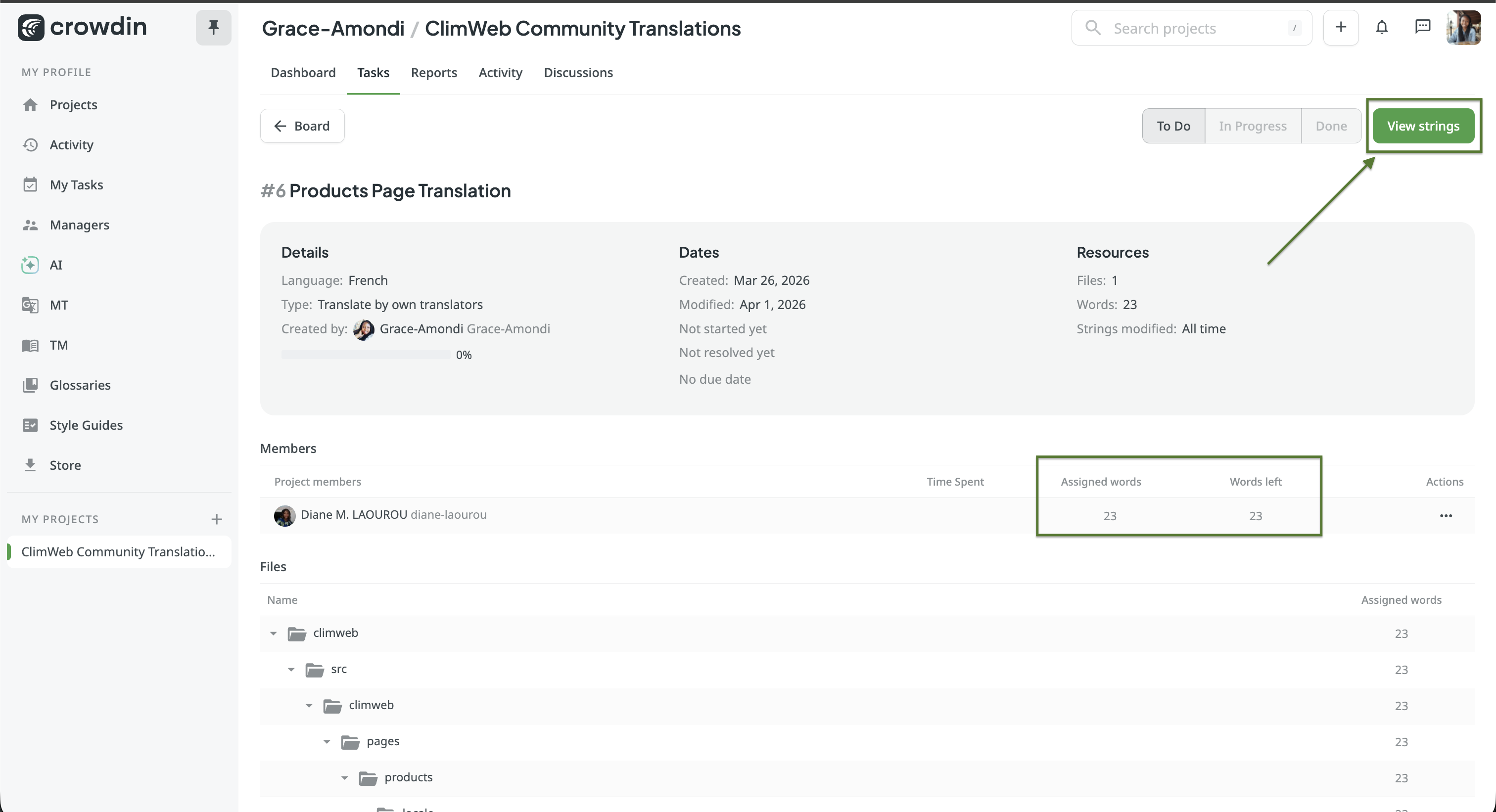This screenshot has width=1496, height=812.
Task: Add a project with the My Projects plus icon
Action: (217, 519)
